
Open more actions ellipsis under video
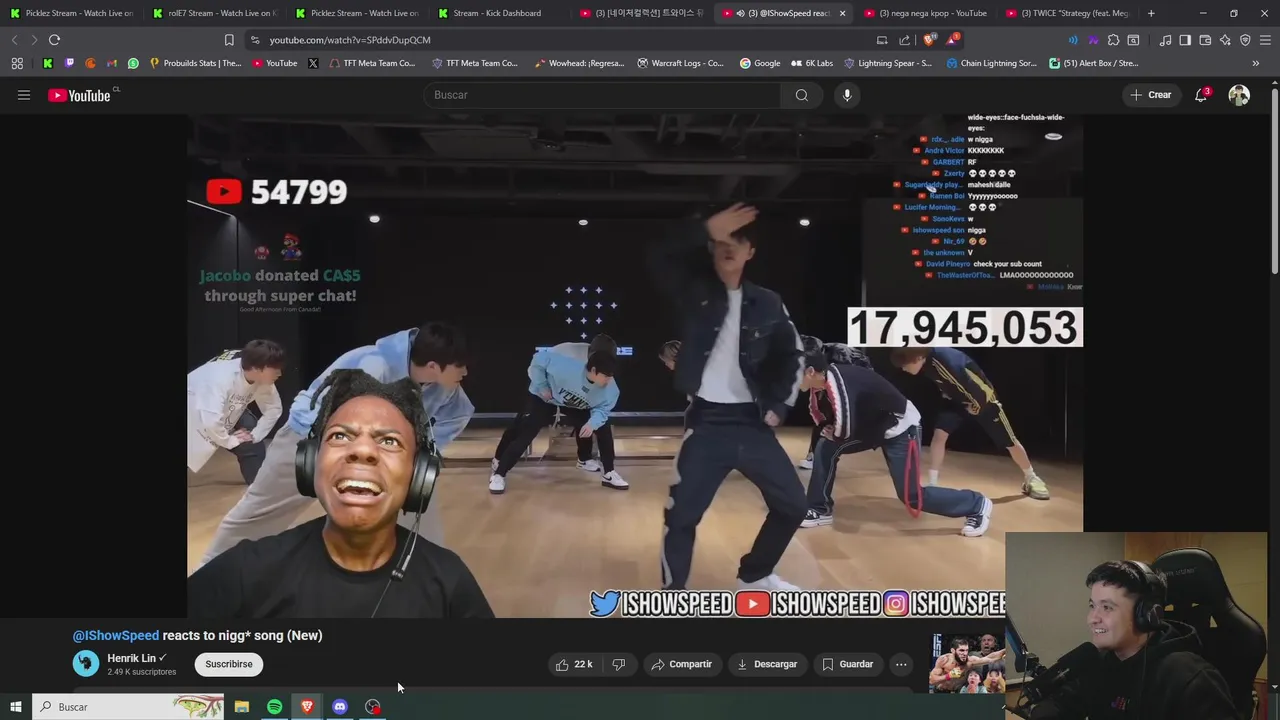[x=901, y=664]
